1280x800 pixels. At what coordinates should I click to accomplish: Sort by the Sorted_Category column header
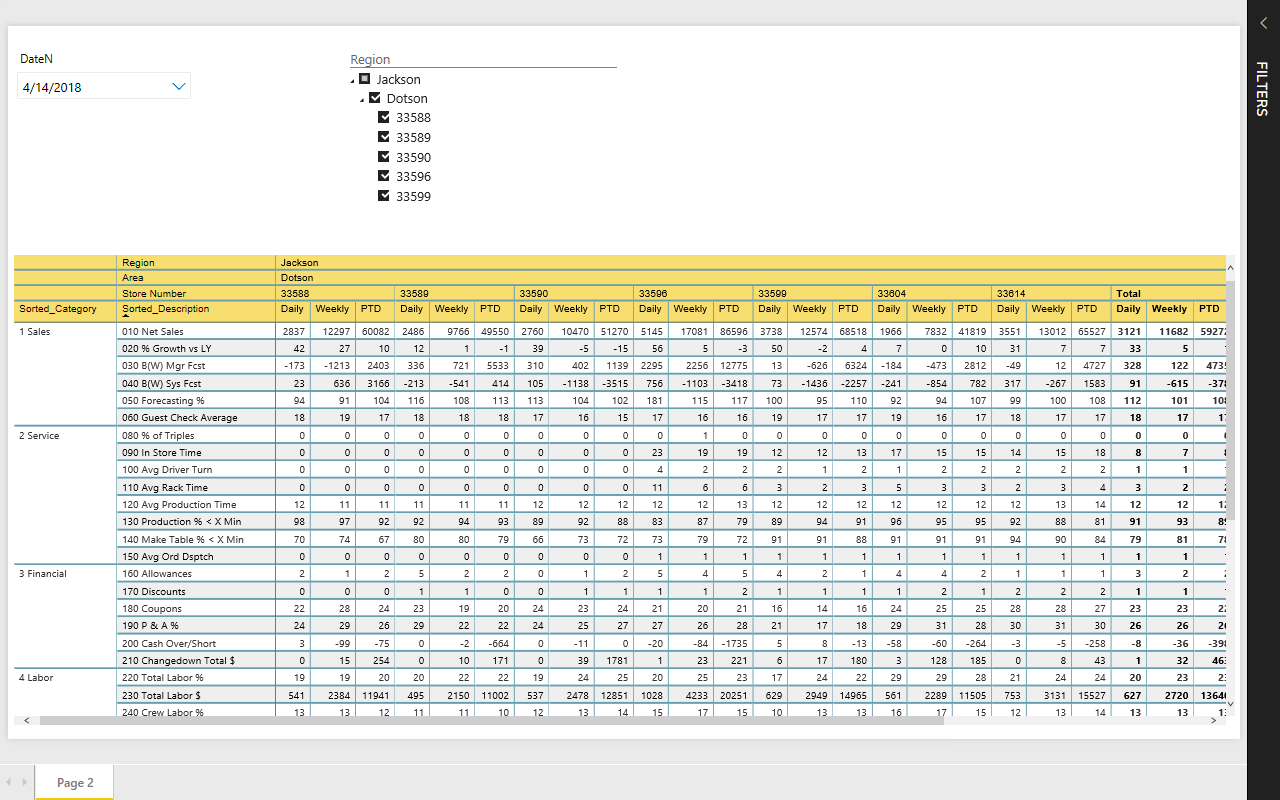[58, 309]
